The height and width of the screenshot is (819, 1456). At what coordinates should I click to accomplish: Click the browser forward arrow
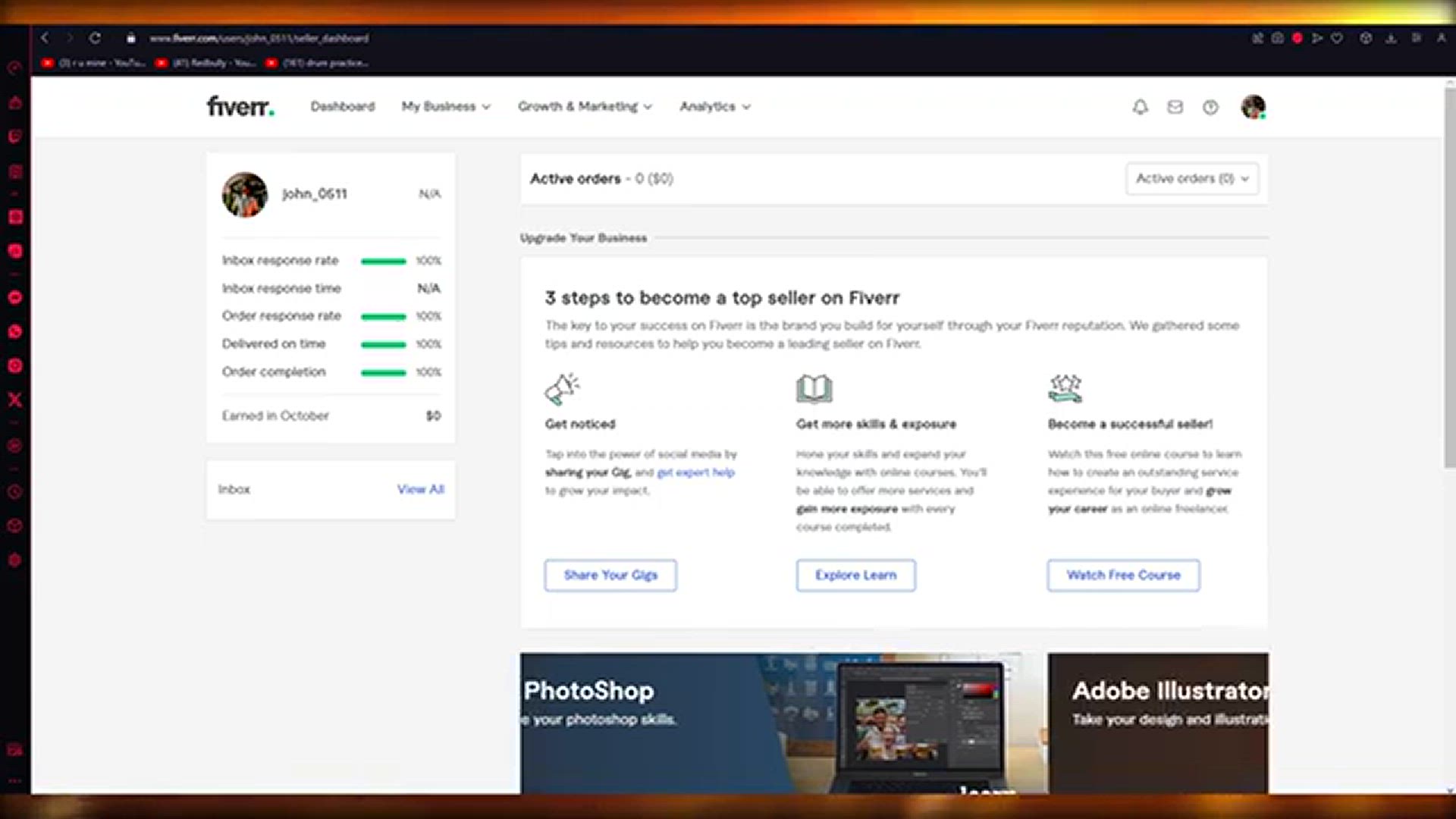pyautogui.click(x=69, y=37)
